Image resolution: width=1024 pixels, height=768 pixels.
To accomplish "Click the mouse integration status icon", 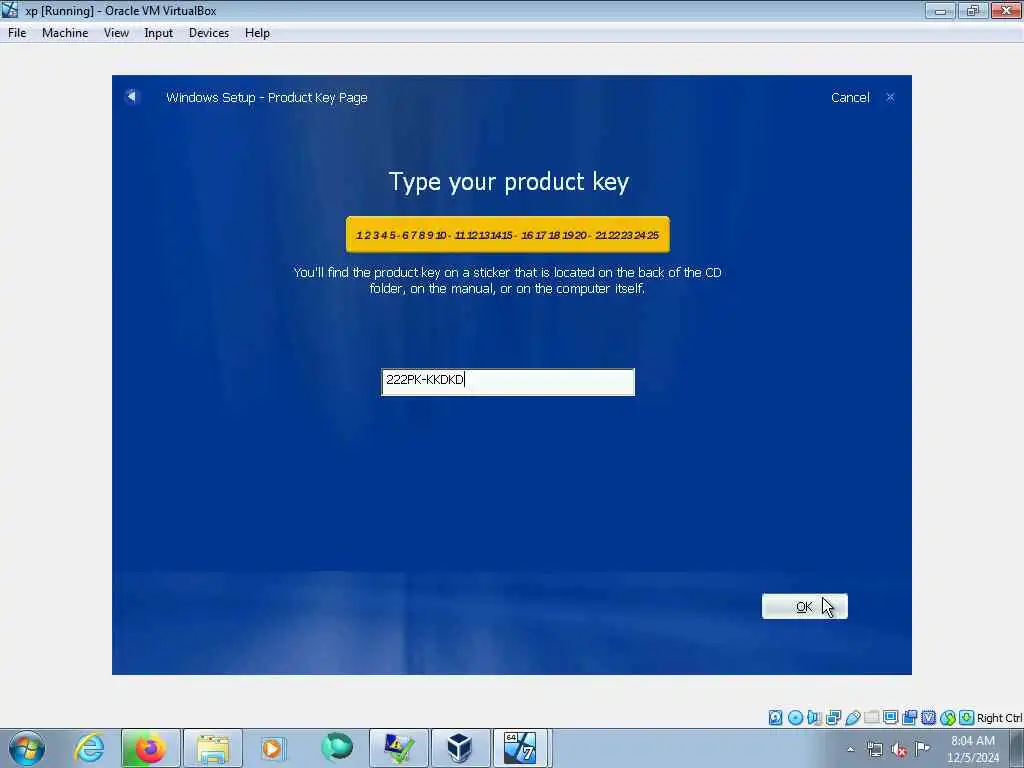I will (x=948, y=718).
